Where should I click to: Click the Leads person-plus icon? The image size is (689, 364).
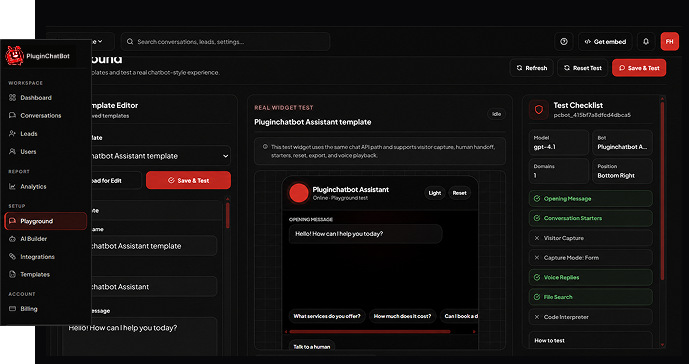pos(12,134)
